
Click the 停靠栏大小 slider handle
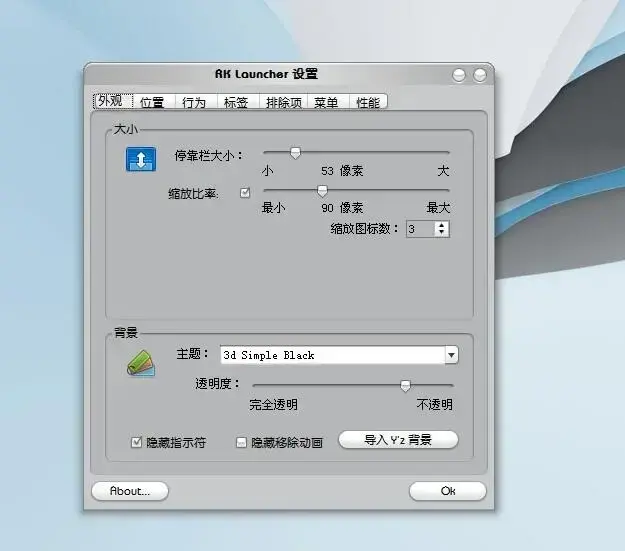pos(295,153)
